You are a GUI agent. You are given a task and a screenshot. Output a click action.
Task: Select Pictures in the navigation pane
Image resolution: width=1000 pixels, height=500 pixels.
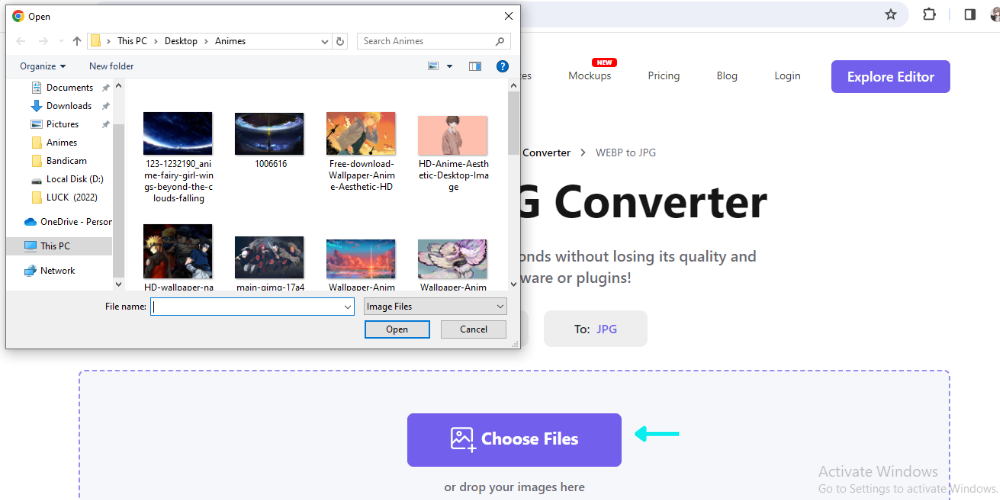62,124
